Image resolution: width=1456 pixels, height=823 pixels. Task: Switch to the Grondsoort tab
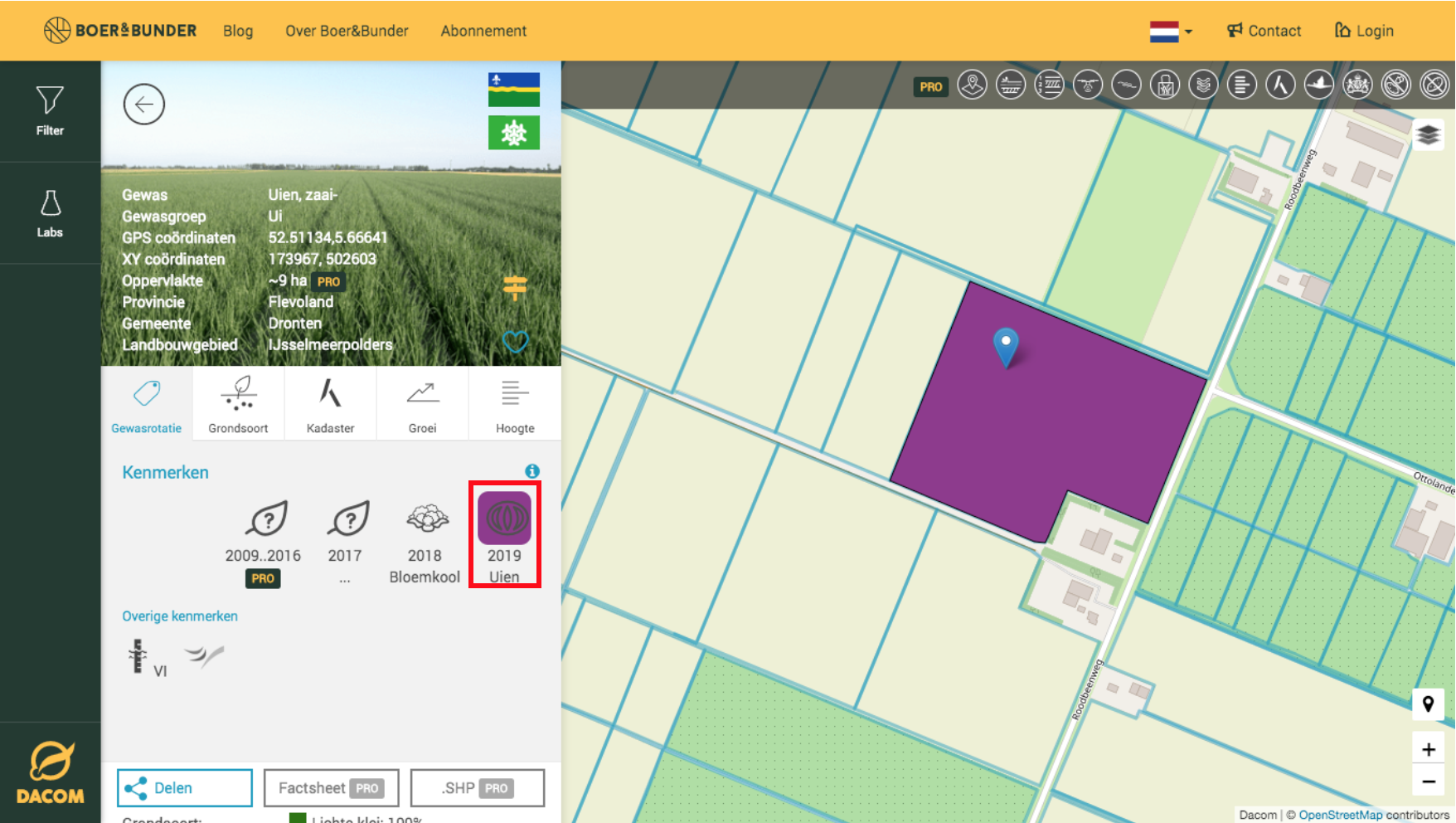[239, 404]
